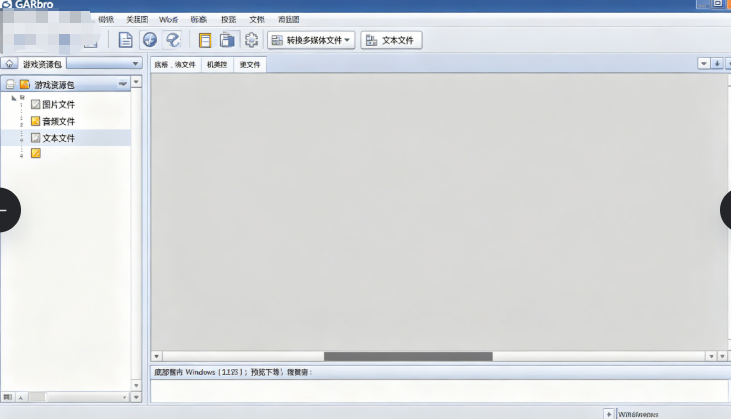Image resolution: width=731 pixels, height=419 pixels.
Task: Click the 文本文件 toolbar button
Action: tap(392, 40)
